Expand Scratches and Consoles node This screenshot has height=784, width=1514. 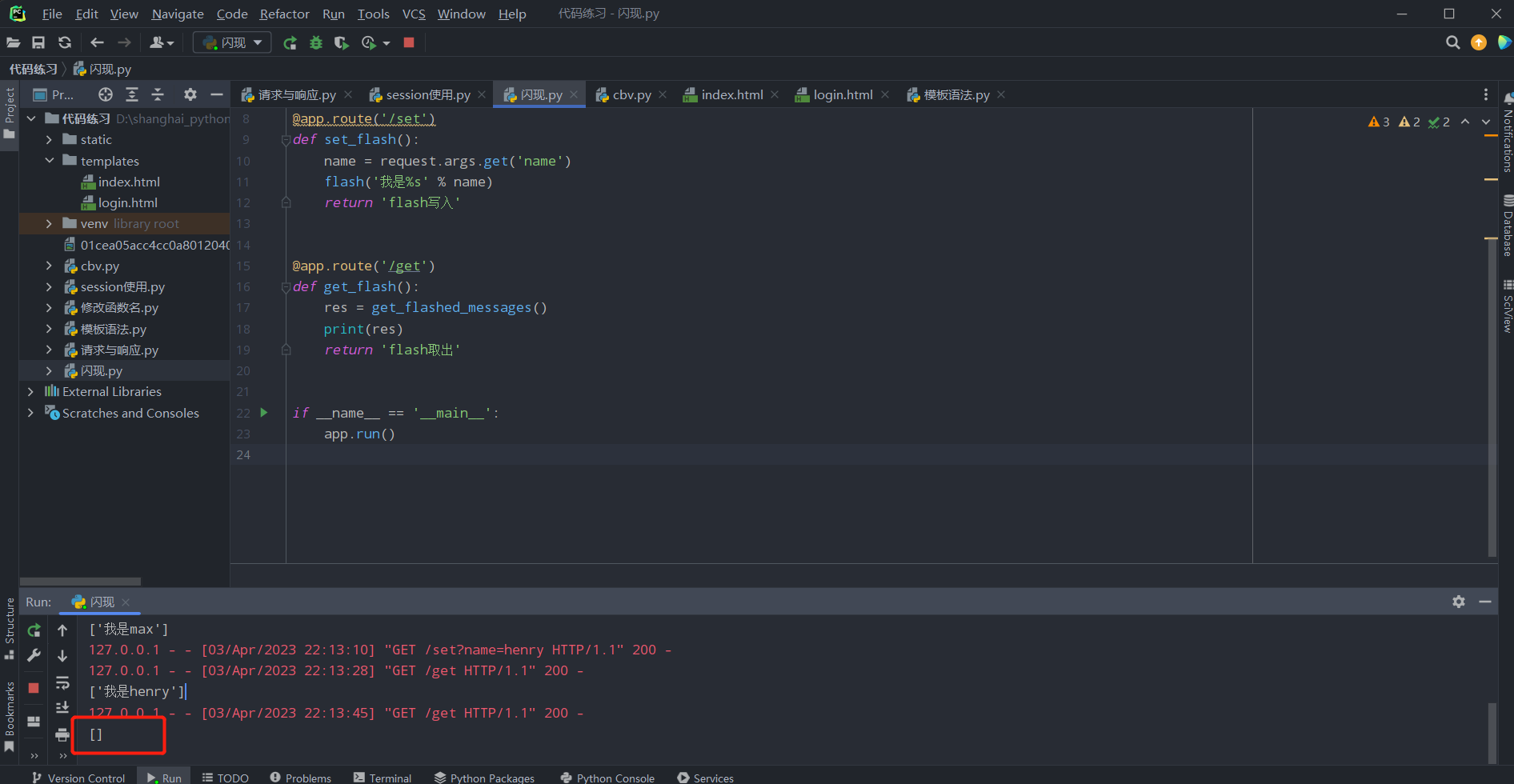pos(30,413)
